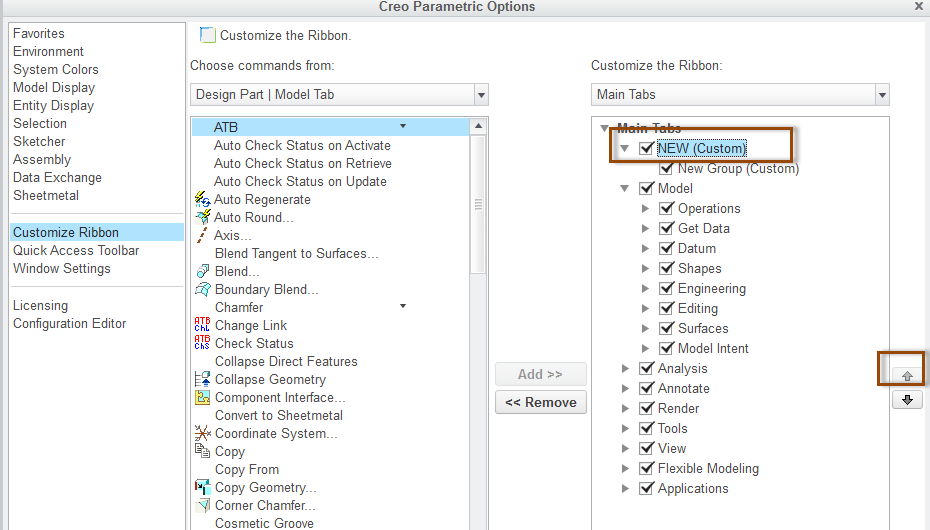This screenshot has width=930, height=530.
Task: Toggle the Get Data group checkbox
Action: point(667,228)
